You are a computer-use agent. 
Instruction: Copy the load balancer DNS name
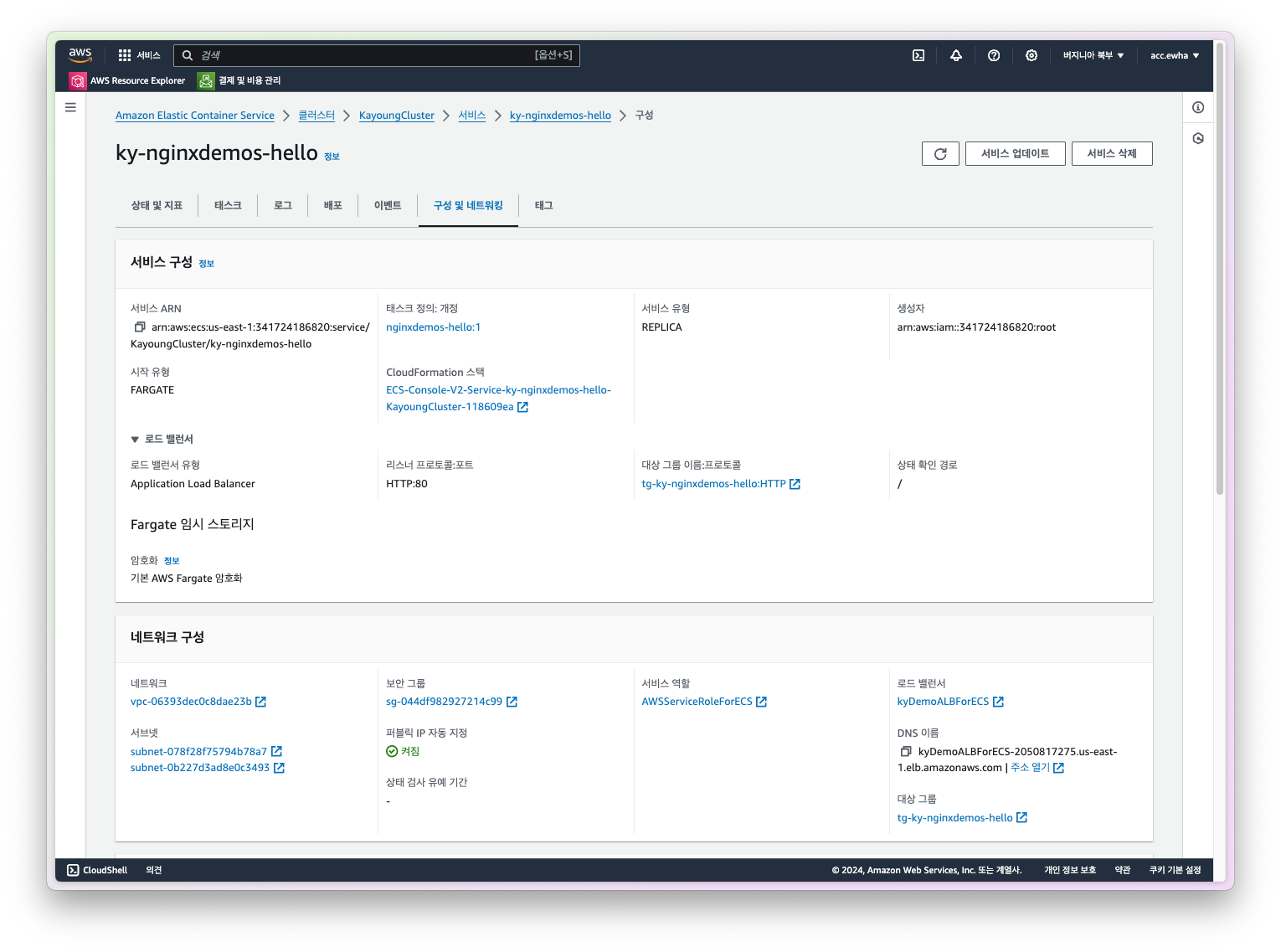(x=906, y=752)
